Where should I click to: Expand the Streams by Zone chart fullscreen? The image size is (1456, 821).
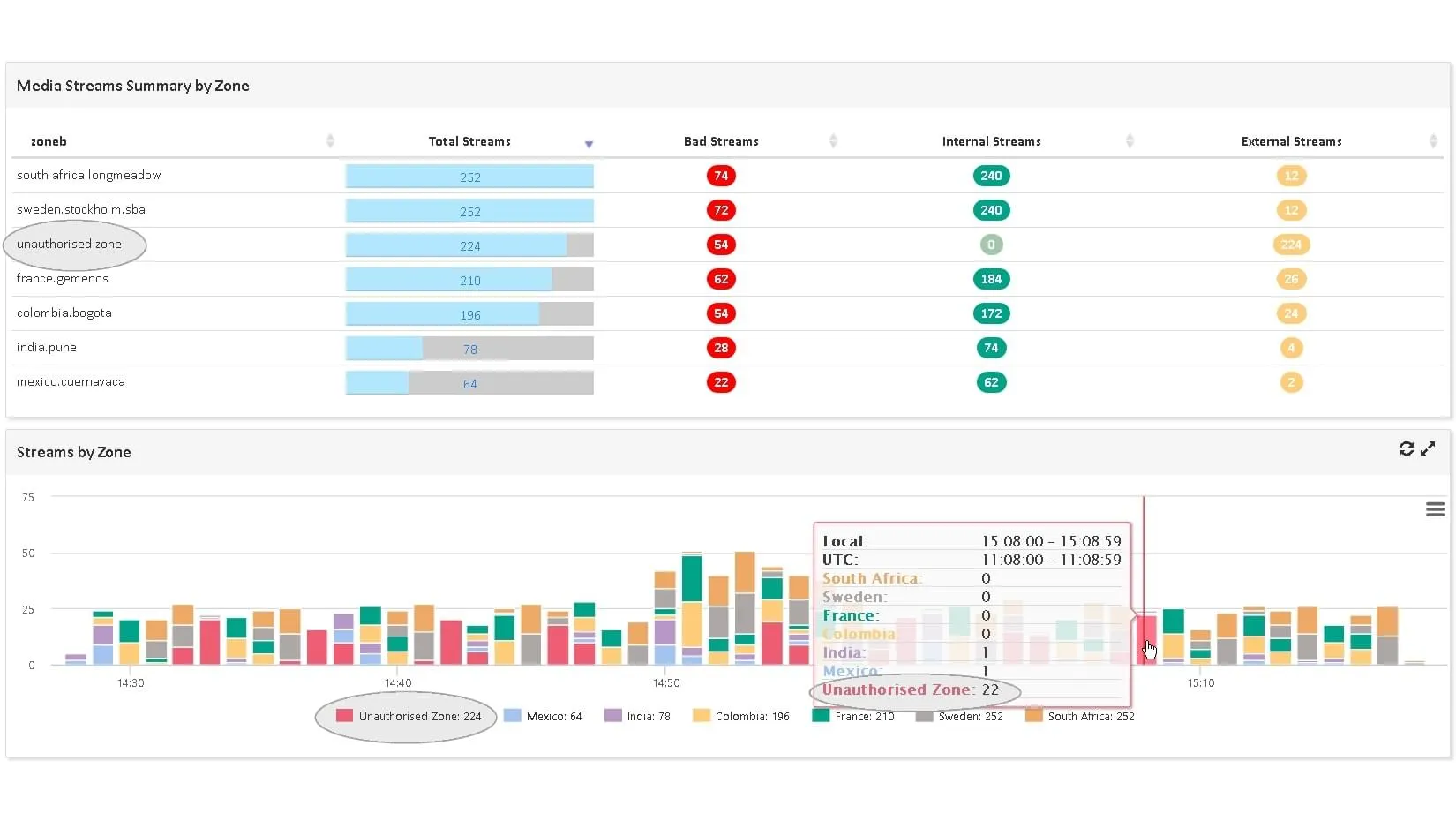1428,448
